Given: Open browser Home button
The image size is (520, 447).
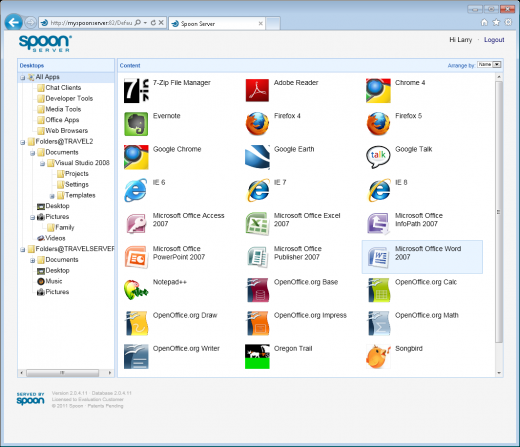Looking at the screenshot, I should pyautogui.click(x=484, y=22).
